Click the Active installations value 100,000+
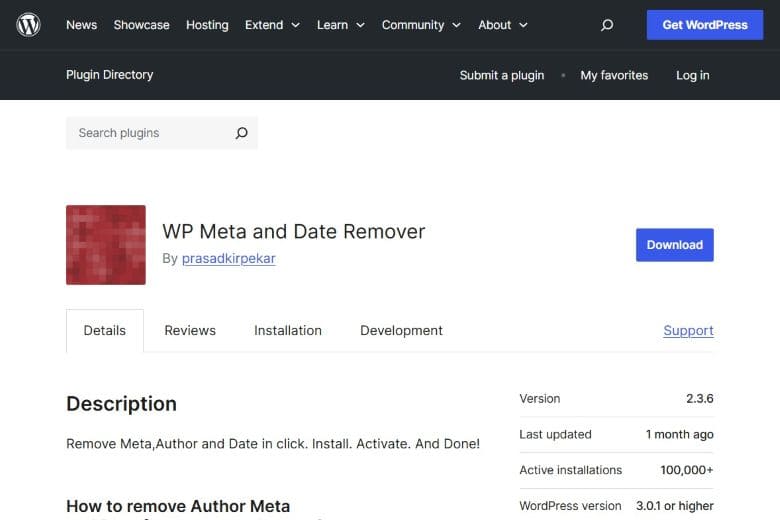780x520 pixels. (687, 470)
